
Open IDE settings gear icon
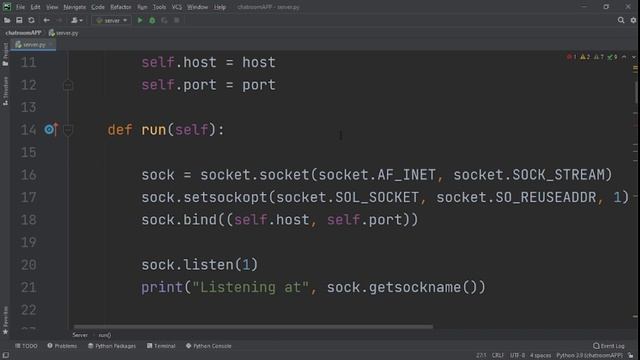click(x=633, y=20)
